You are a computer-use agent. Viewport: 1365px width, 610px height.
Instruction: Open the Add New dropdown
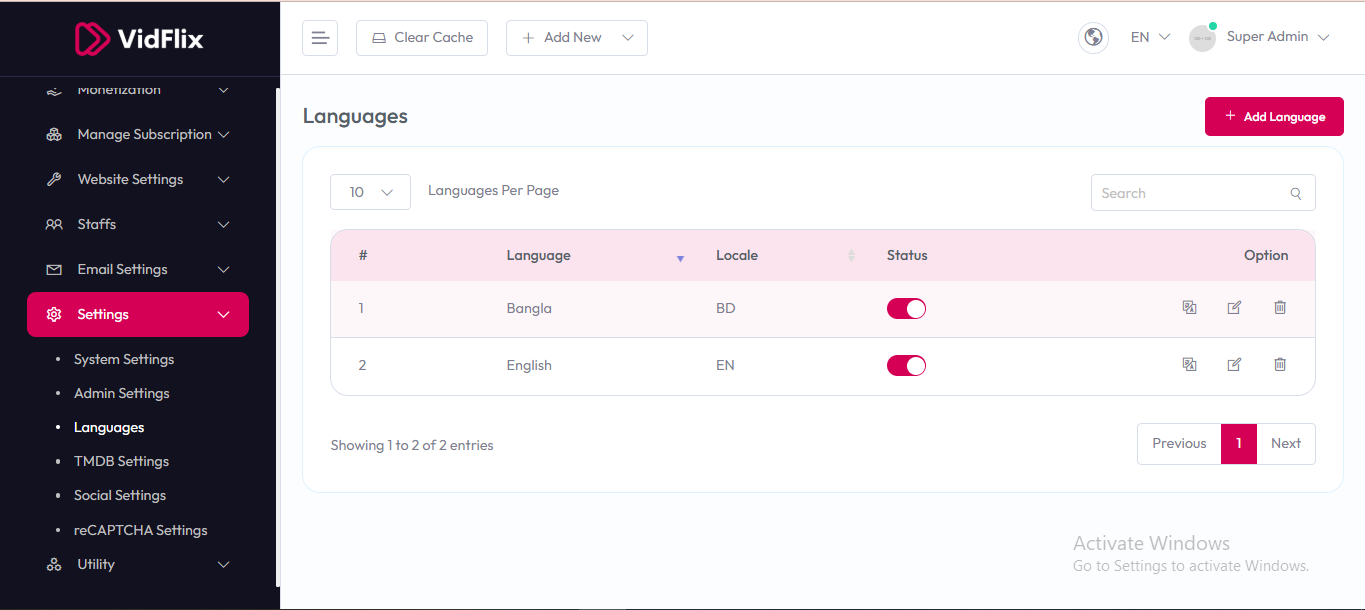pyautogui.click(x=577, y=37)
